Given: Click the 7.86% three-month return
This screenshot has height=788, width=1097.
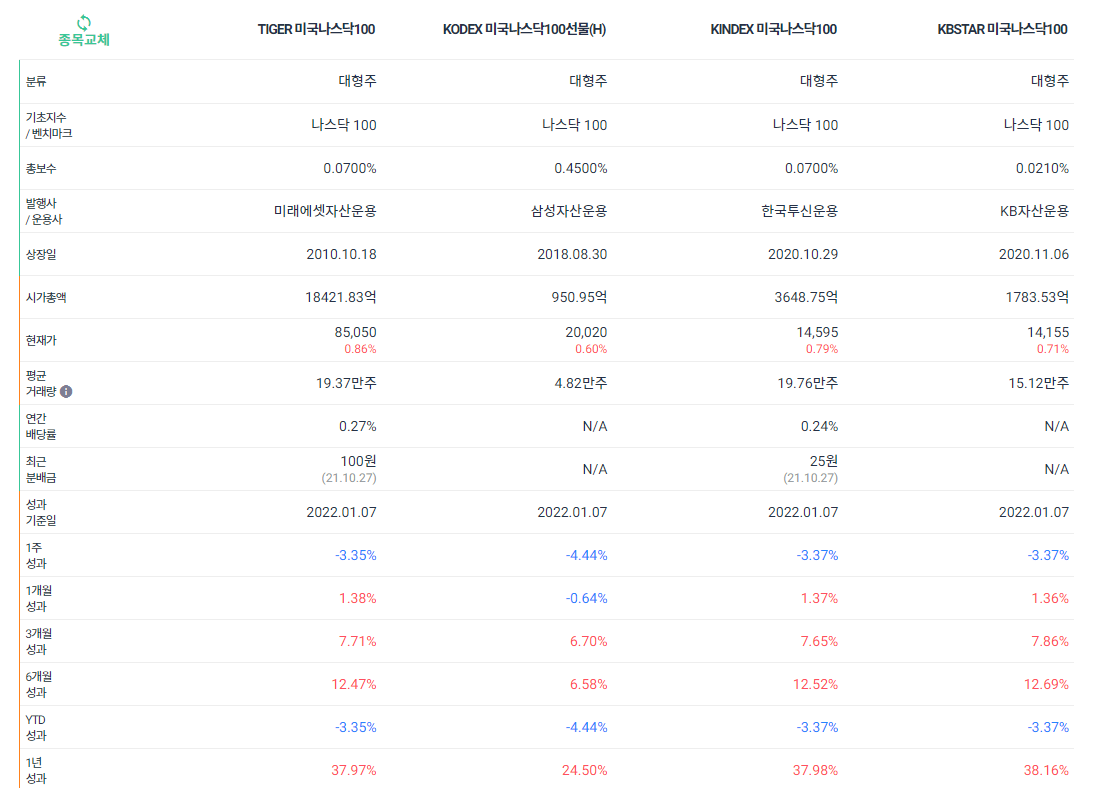Looking at the screenshot, I should 1050,642.
